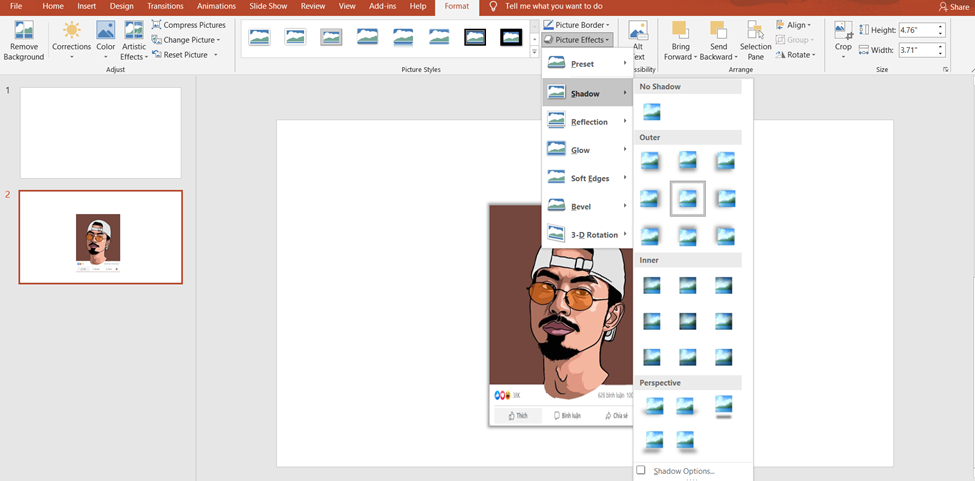
Task: Select the last Perspective shadow preset
Action: click(685, 440)
